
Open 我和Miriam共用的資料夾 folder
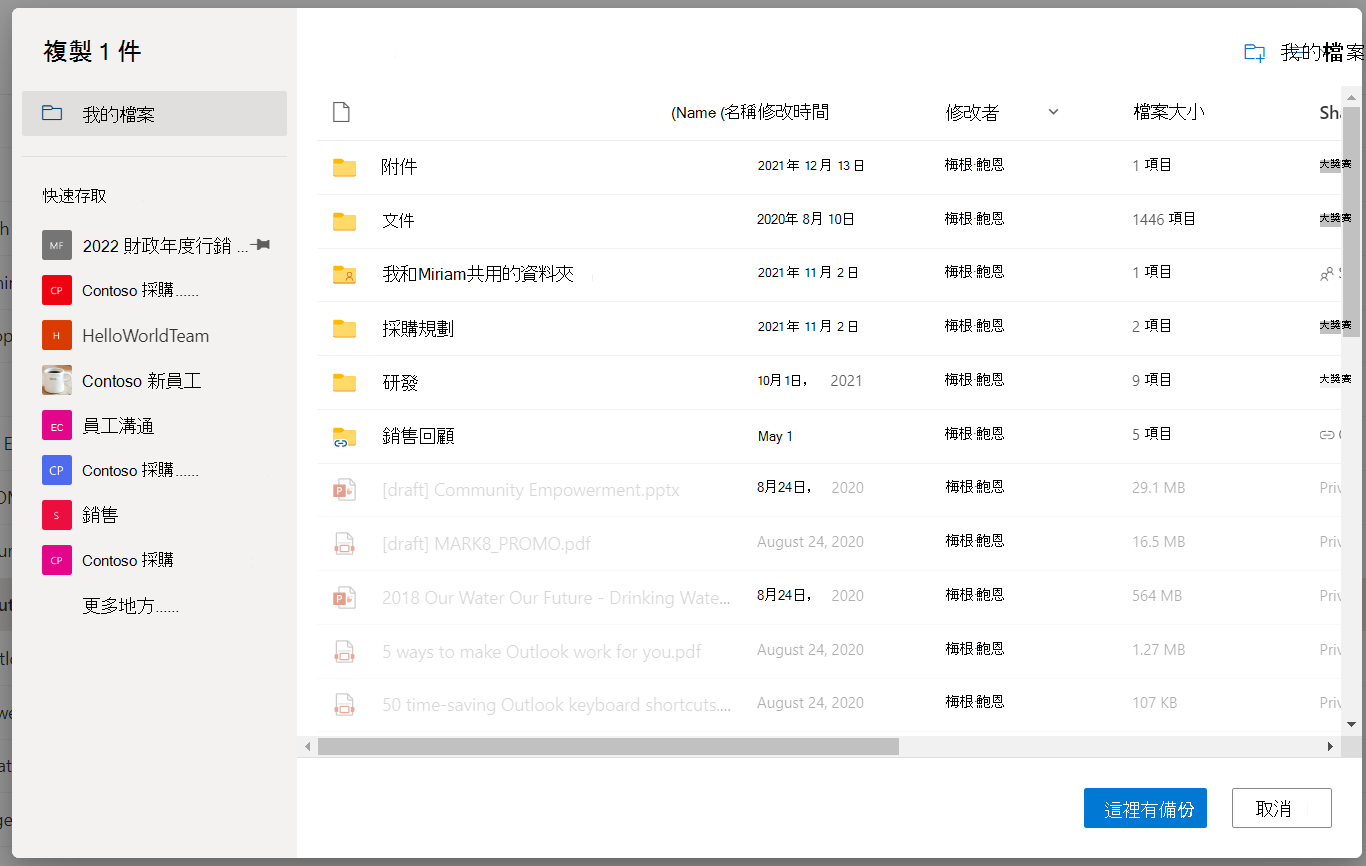[478, 274]
